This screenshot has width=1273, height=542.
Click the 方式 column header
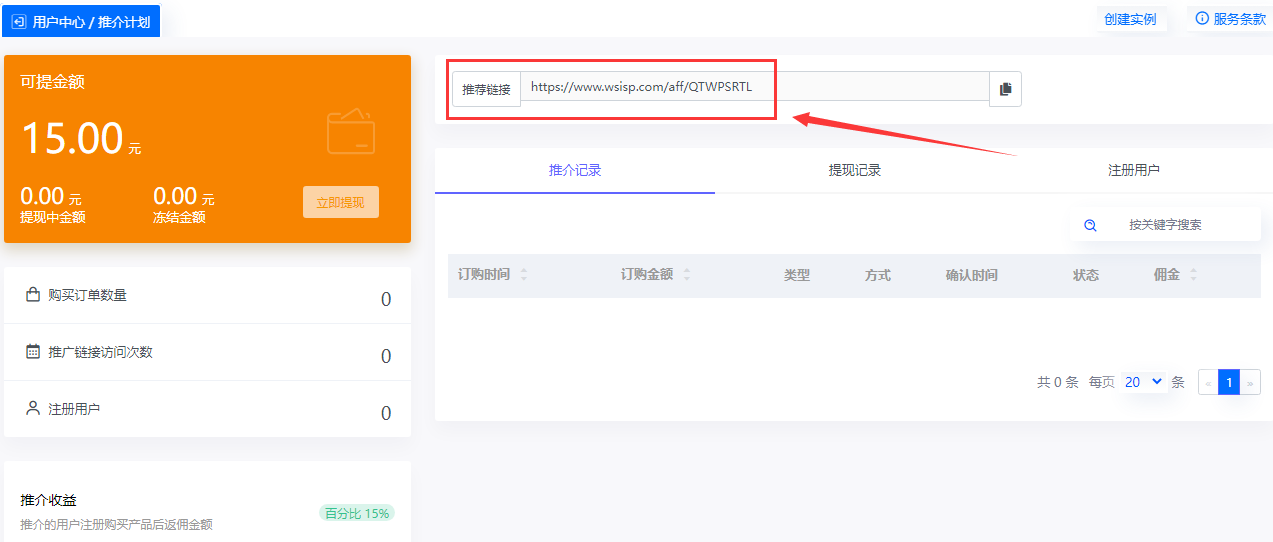(878, 275)
